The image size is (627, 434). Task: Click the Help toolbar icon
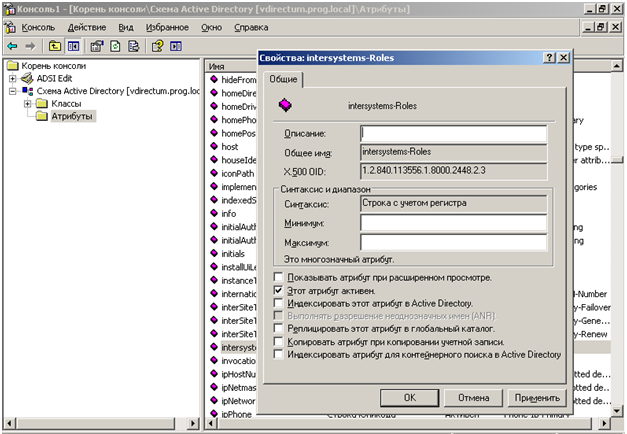pyautogui.click(x=158, y=46)
